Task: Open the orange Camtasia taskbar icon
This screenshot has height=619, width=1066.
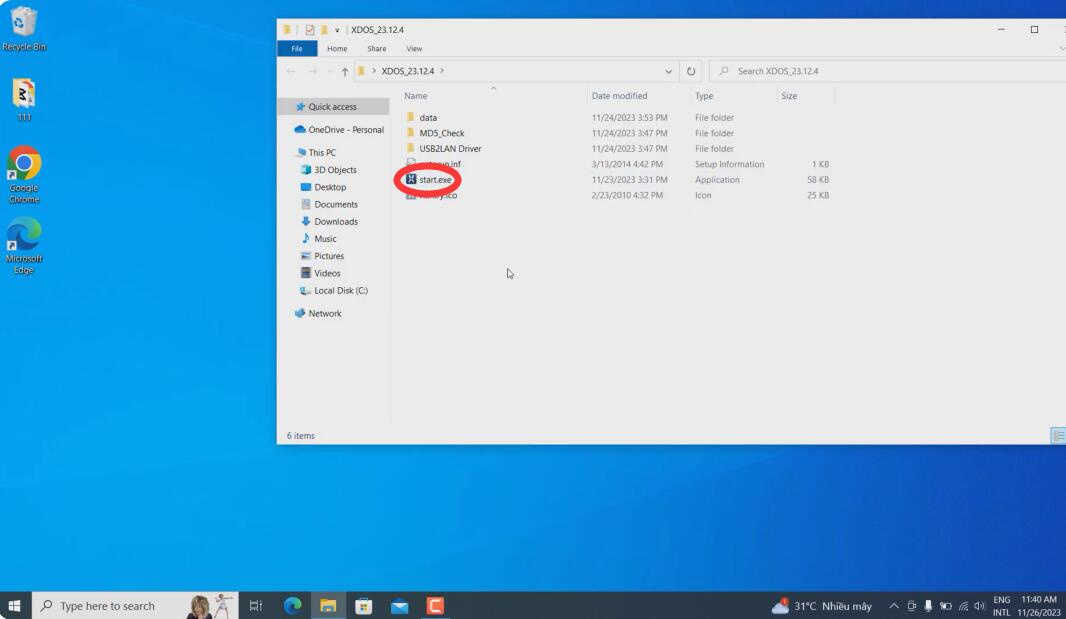Action: [435, 605]
